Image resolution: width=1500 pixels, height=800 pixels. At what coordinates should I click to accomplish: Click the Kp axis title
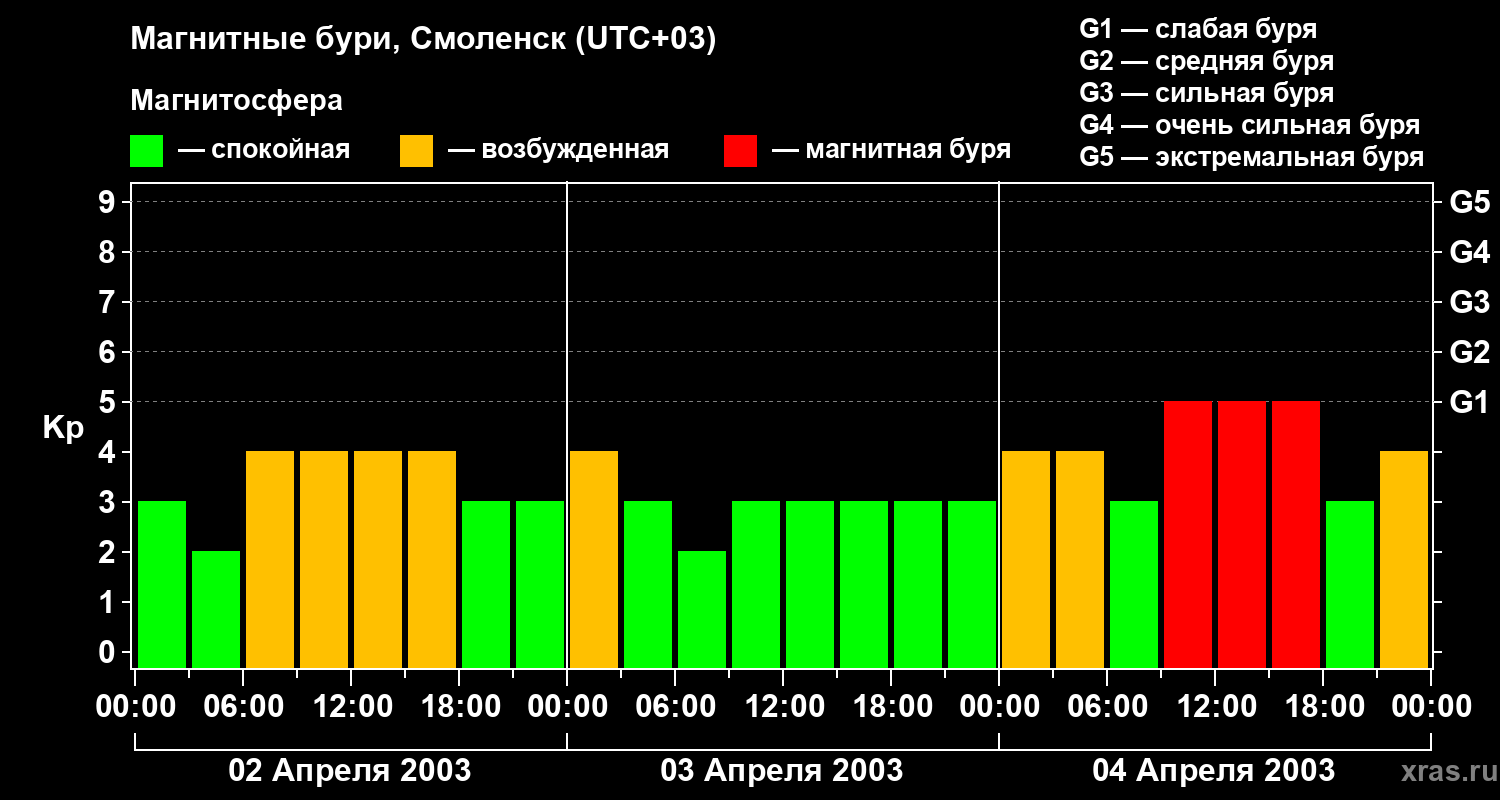tap(63, 428)
